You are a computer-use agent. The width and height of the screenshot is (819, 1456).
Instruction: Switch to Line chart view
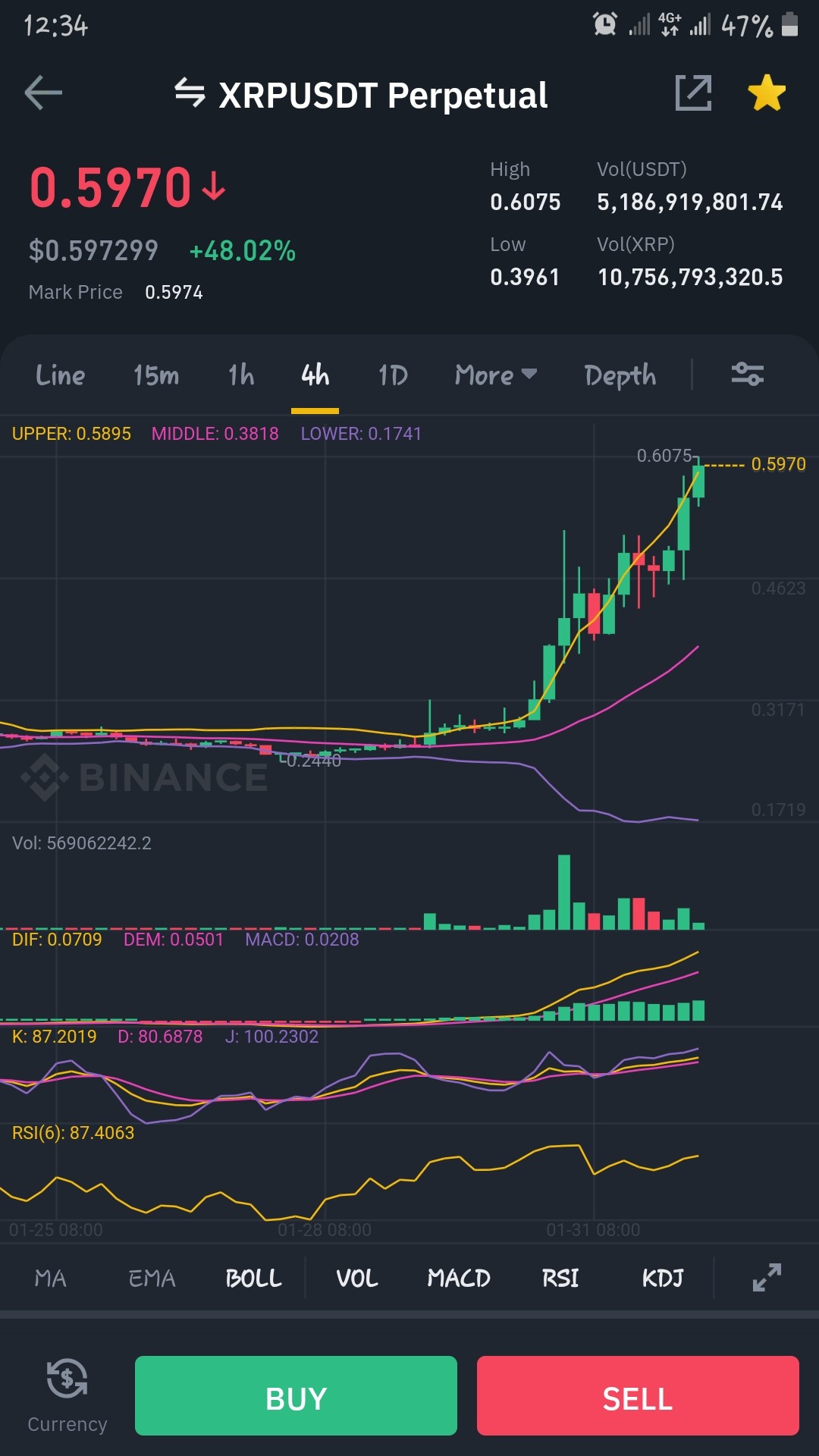(x=60, y=375)
